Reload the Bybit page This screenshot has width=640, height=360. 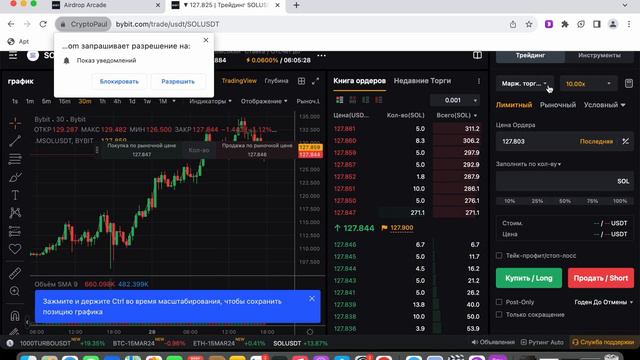[43, 24]
